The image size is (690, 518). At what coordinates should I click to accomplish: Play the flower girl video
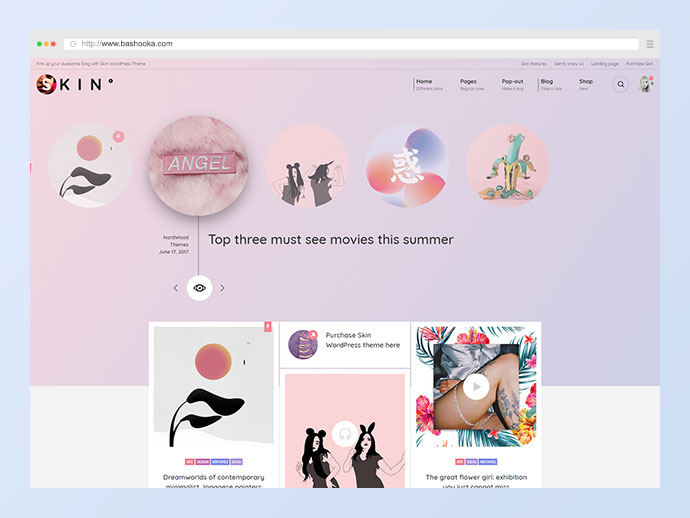click(476, 386)
